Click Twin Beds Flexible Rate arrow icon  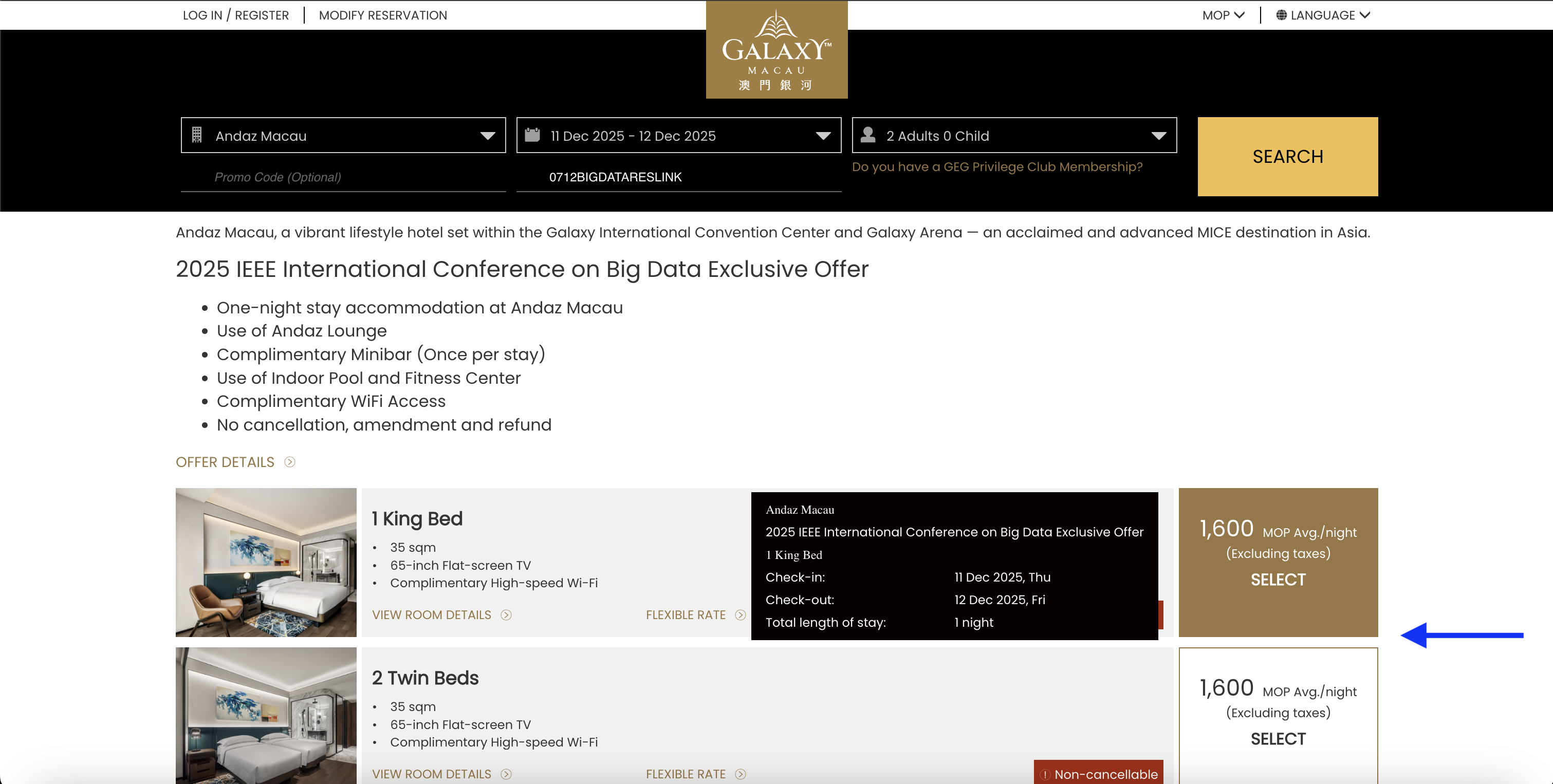[x=741, y=774]
